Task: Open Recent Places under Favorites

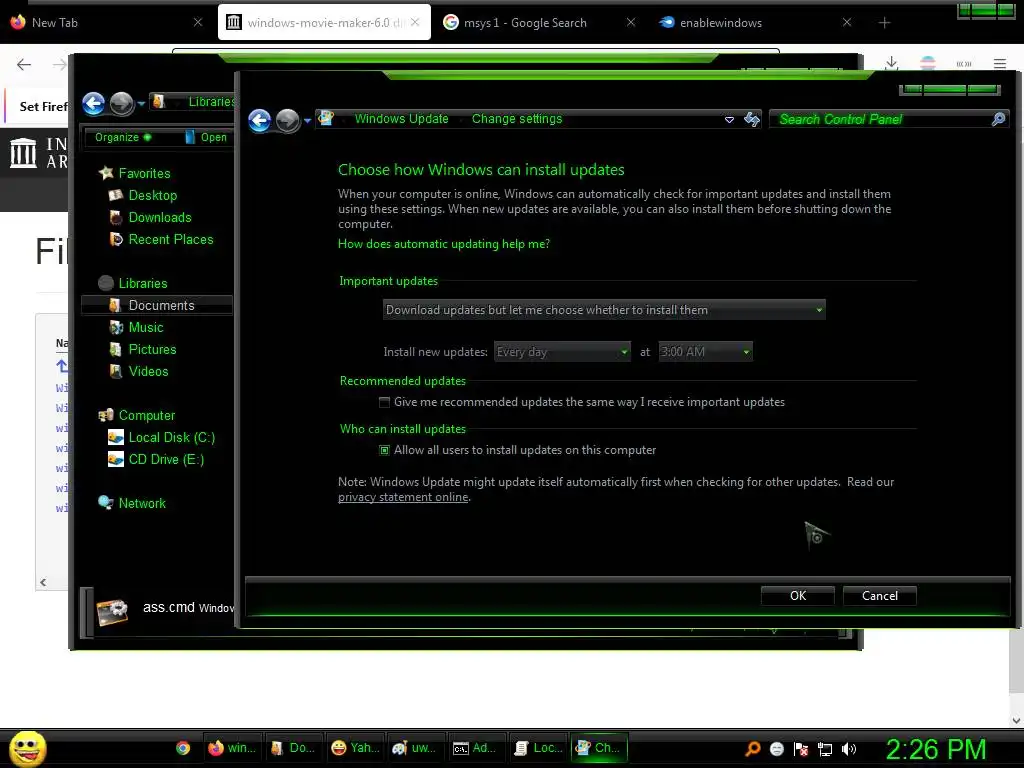Action: click(170, 240)
